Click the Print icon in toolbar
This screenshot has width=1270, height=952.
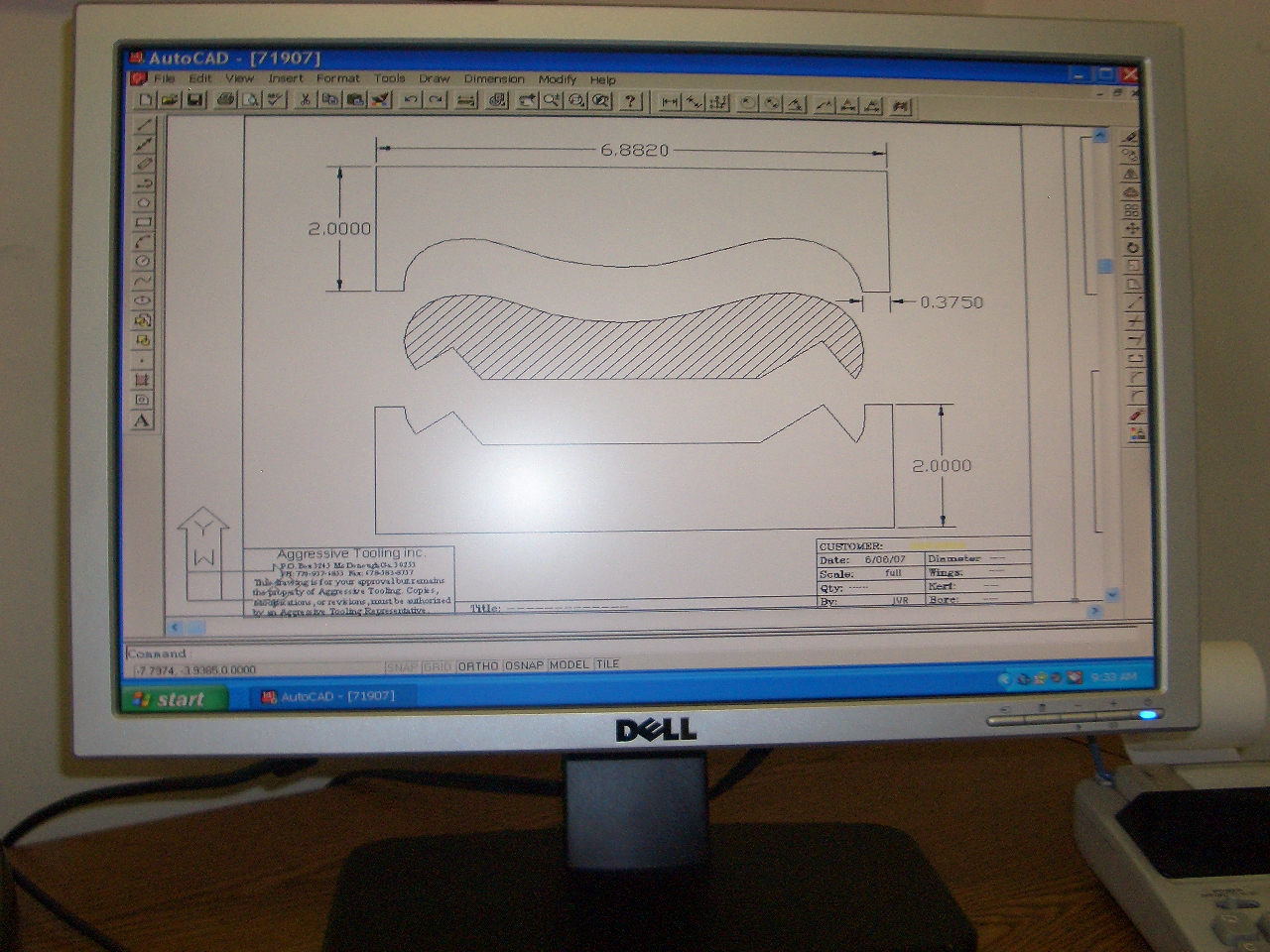coord(226,99)
